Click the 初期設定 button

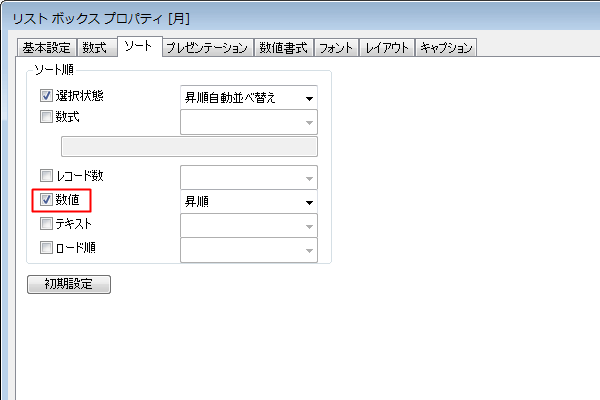point(68,284)
